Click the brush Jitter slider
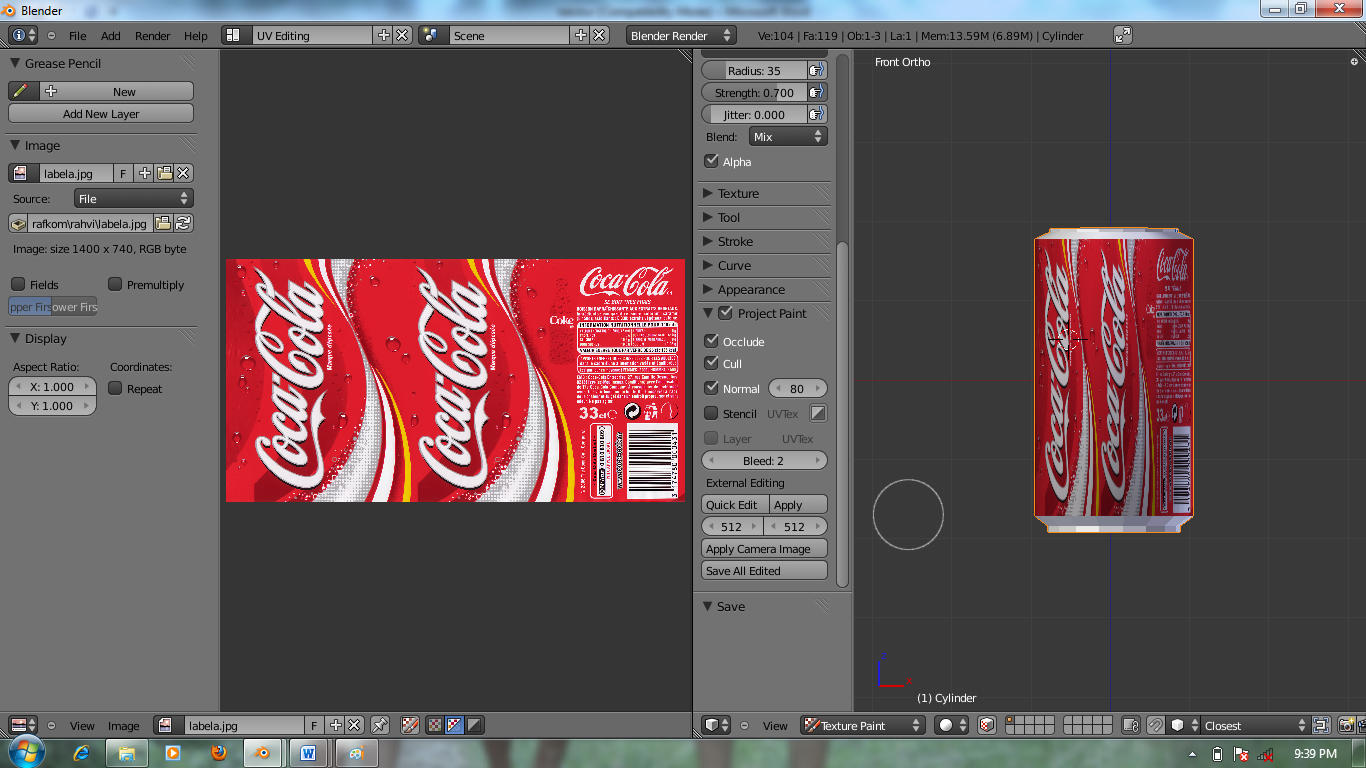 754,114
